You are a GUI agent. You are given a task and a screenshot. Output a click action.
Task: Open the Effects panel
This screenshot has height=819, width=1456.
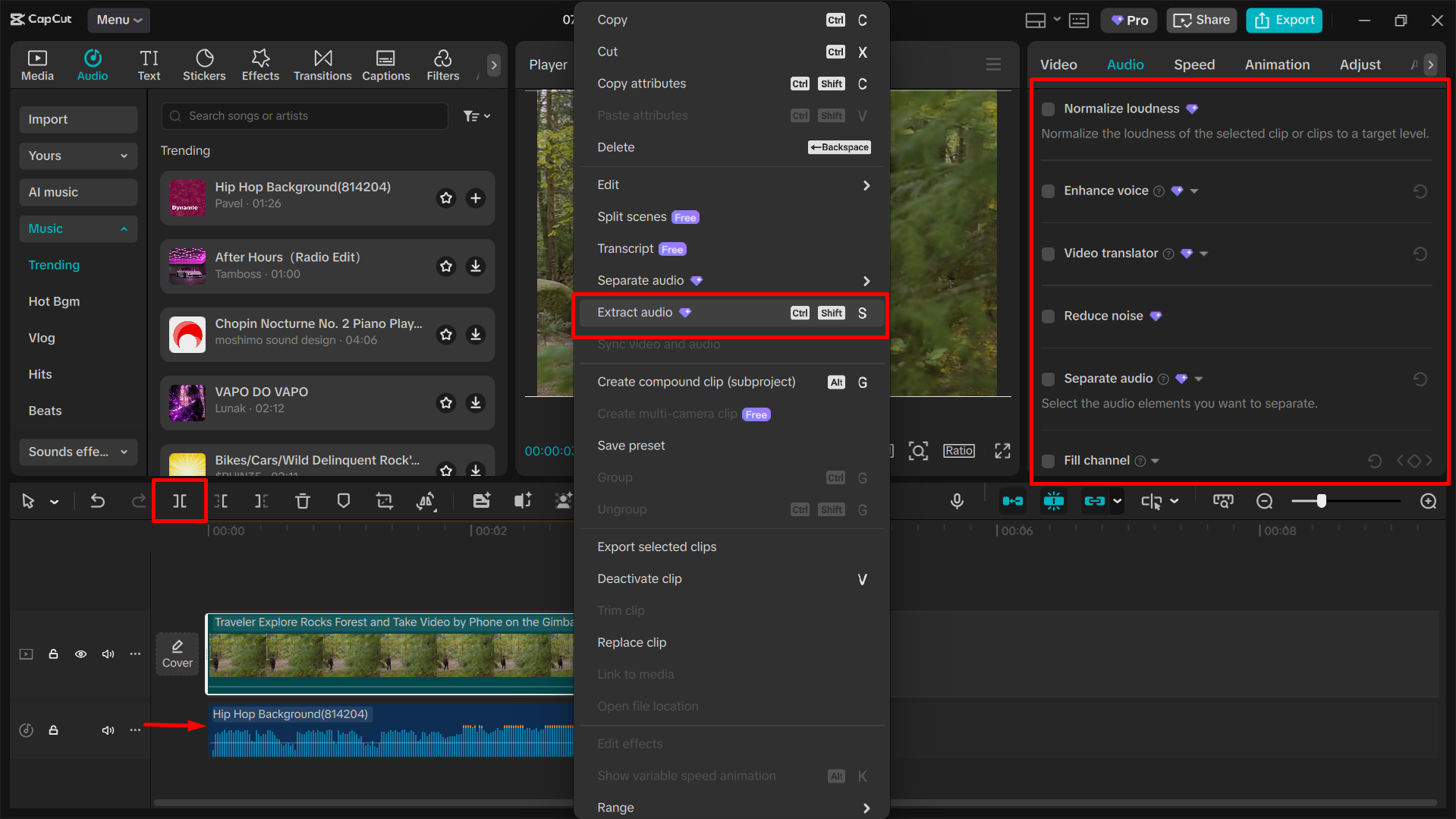pos(260,65)
